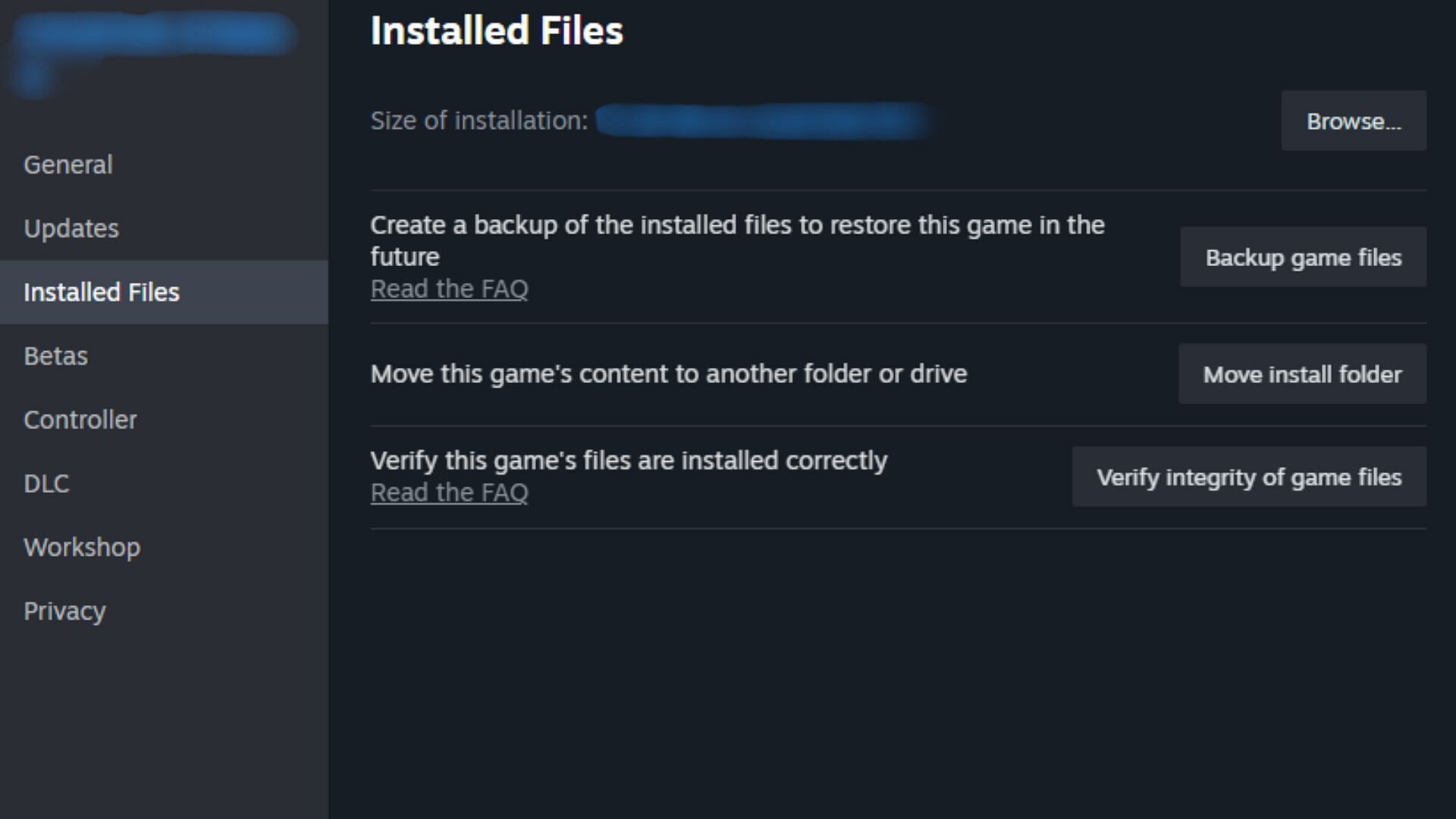1456x819 pixels.
Task: Open Workshop settings section
Action: coord(82,547)
